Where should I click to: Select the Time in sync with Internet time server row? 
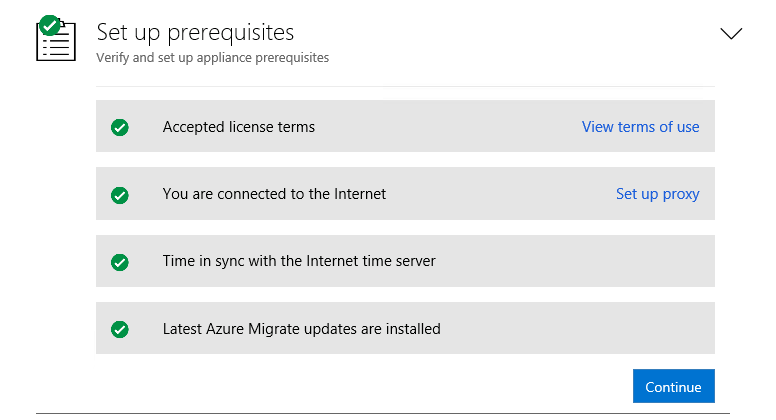pos(405,261)
